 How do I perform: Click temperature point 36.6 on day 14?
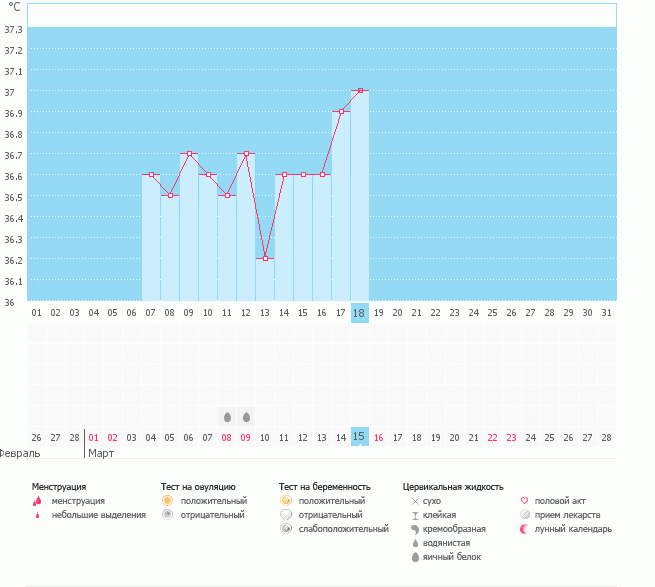284,175
